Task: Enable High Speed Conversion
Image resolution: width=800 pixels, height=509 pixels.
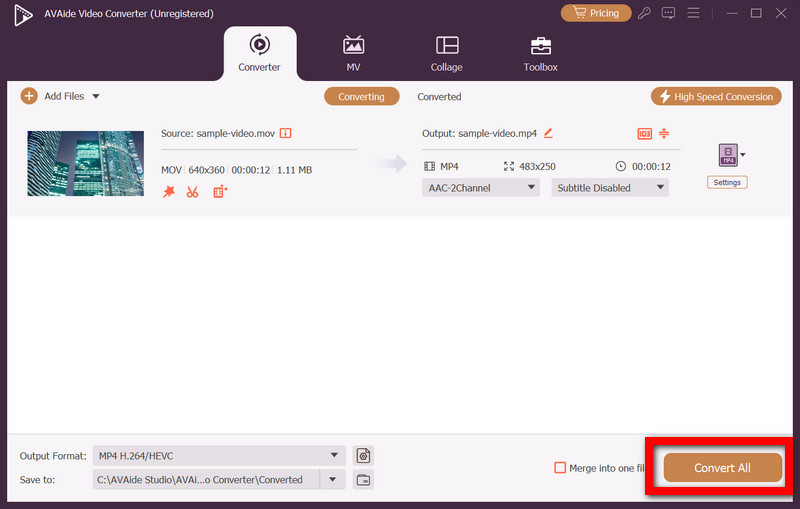Action: click(x=716, y=96)
